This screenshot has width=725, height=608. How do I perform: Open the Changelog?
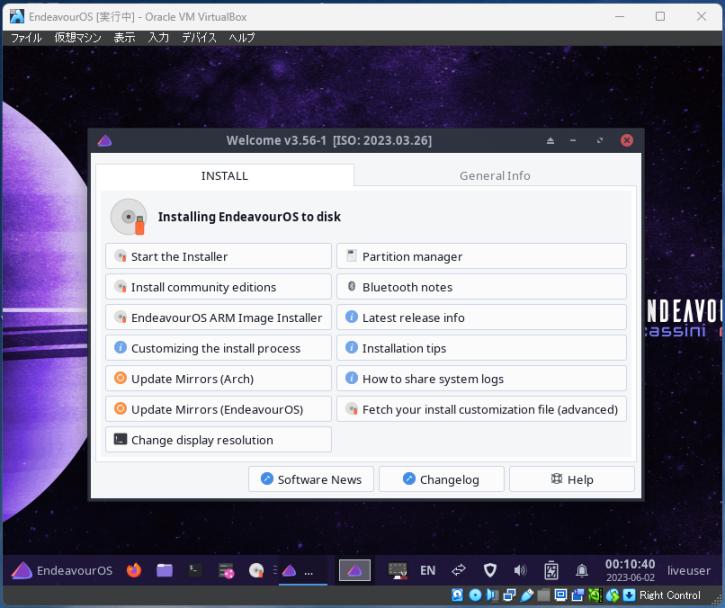(x=441, y=479)
